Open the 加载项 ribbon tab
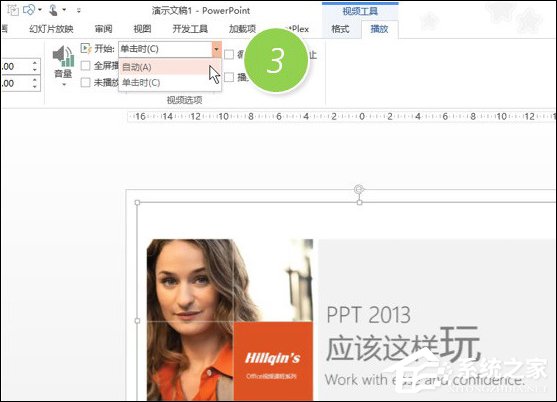 tap(243, 29)
